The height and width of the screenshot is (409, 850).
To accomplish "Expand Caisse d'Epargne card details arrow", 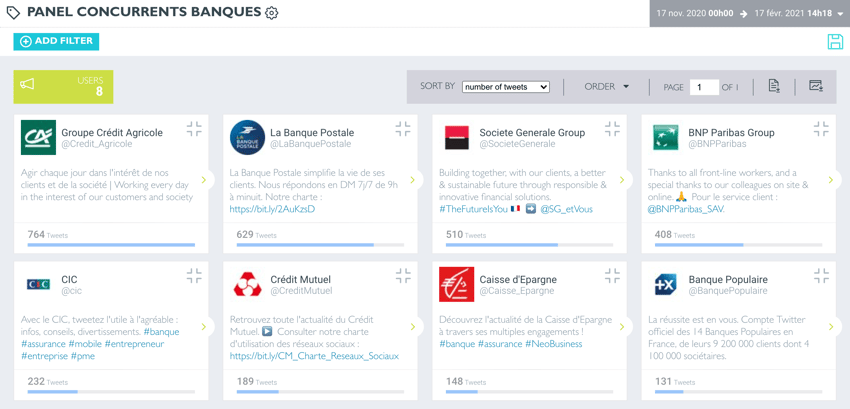I will 622,327.
